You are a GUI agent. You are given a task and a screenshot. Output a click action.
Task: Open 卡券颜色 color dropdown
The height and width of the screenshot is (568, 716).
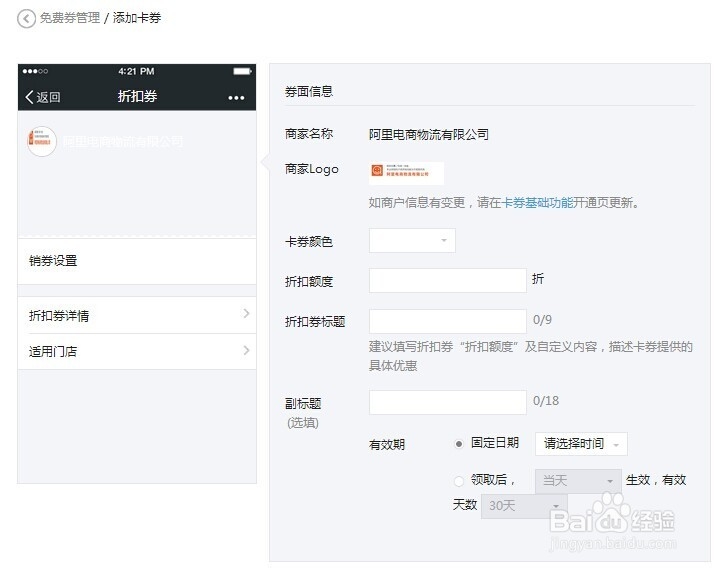pos(412,241)
